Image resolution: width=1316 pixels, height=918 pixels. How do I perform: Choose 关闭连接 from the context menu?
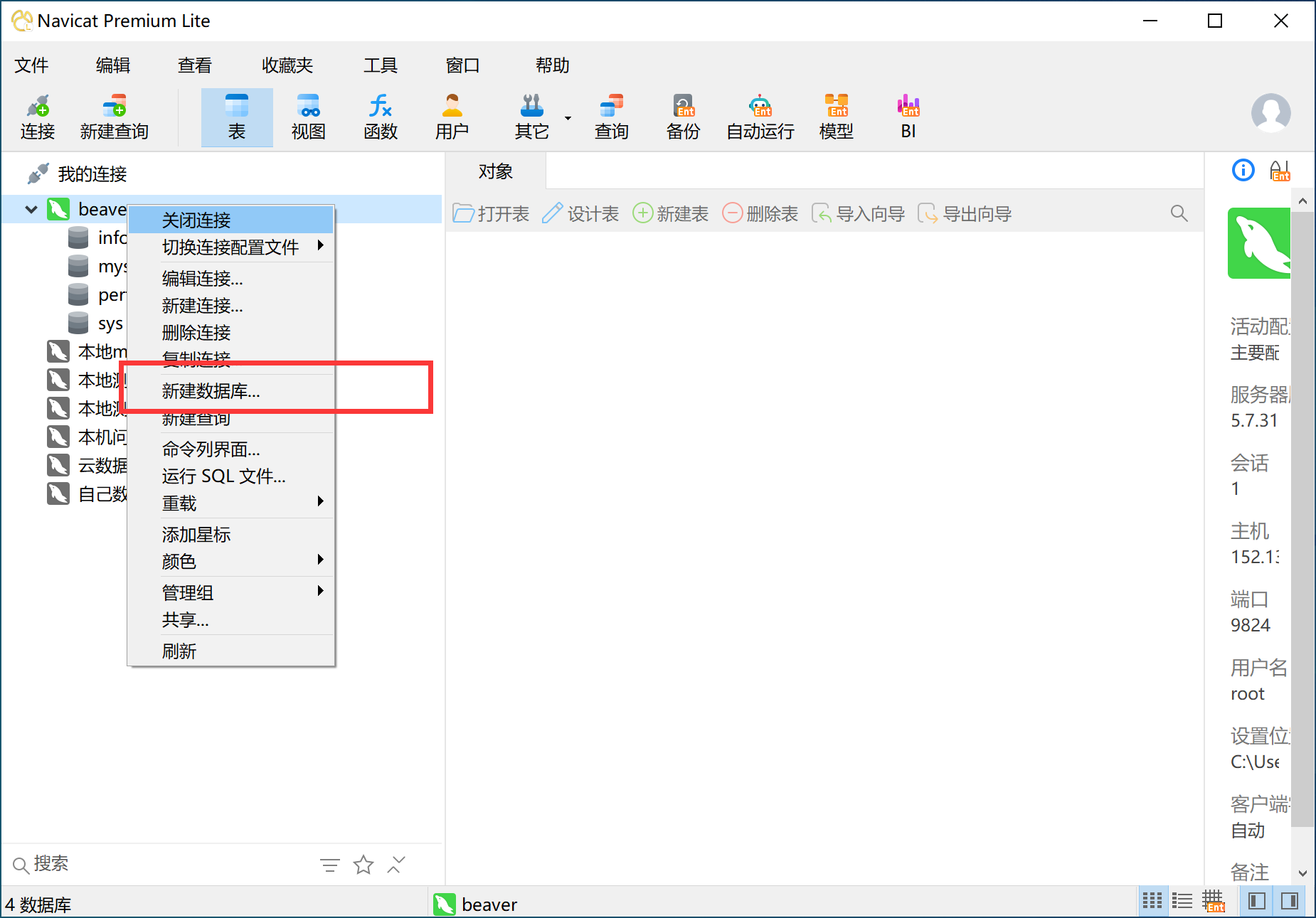[x=230, y=220]
